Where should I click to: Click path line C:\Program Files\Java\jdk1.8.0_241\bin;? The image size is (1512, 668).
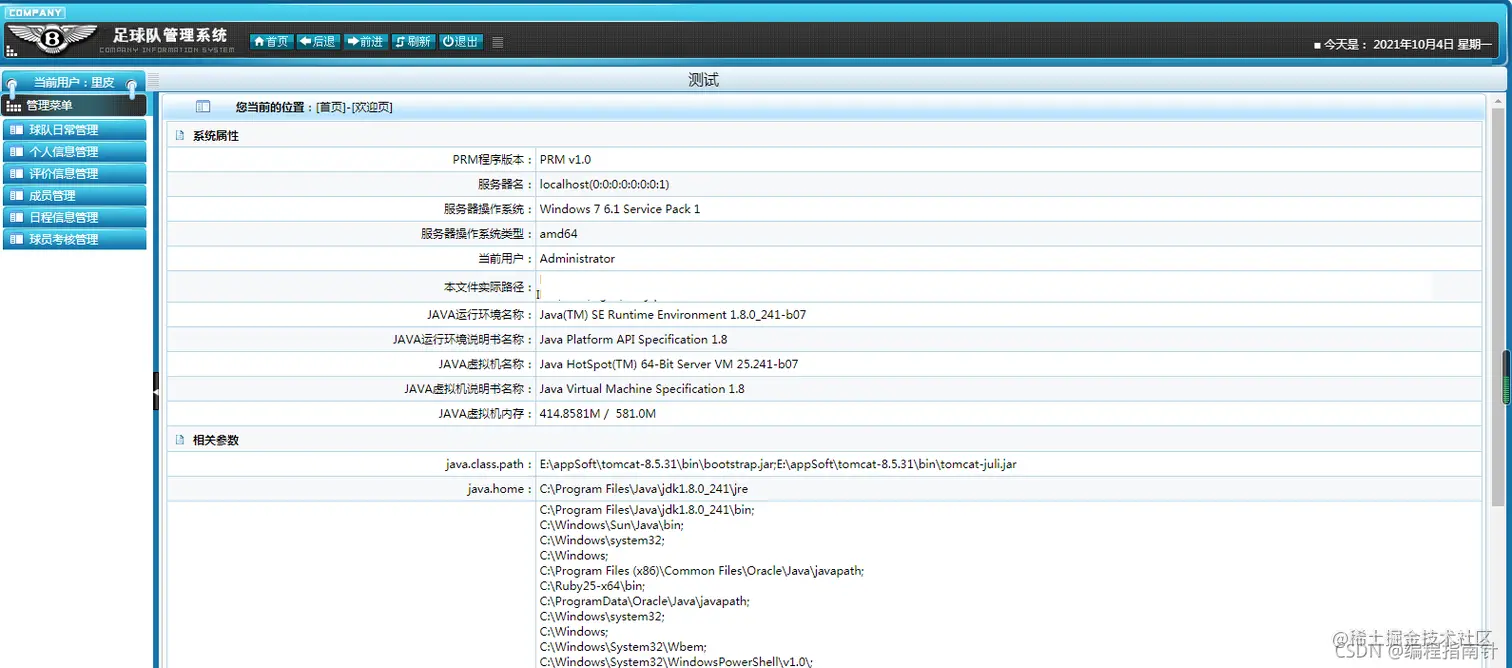(x=646, y=510)
